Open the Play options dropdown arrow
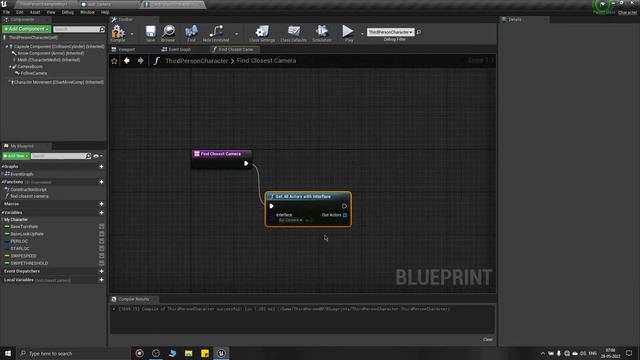The height and width of the screenshot is (360, 640). pyautogui.click(x=362, y=34)
